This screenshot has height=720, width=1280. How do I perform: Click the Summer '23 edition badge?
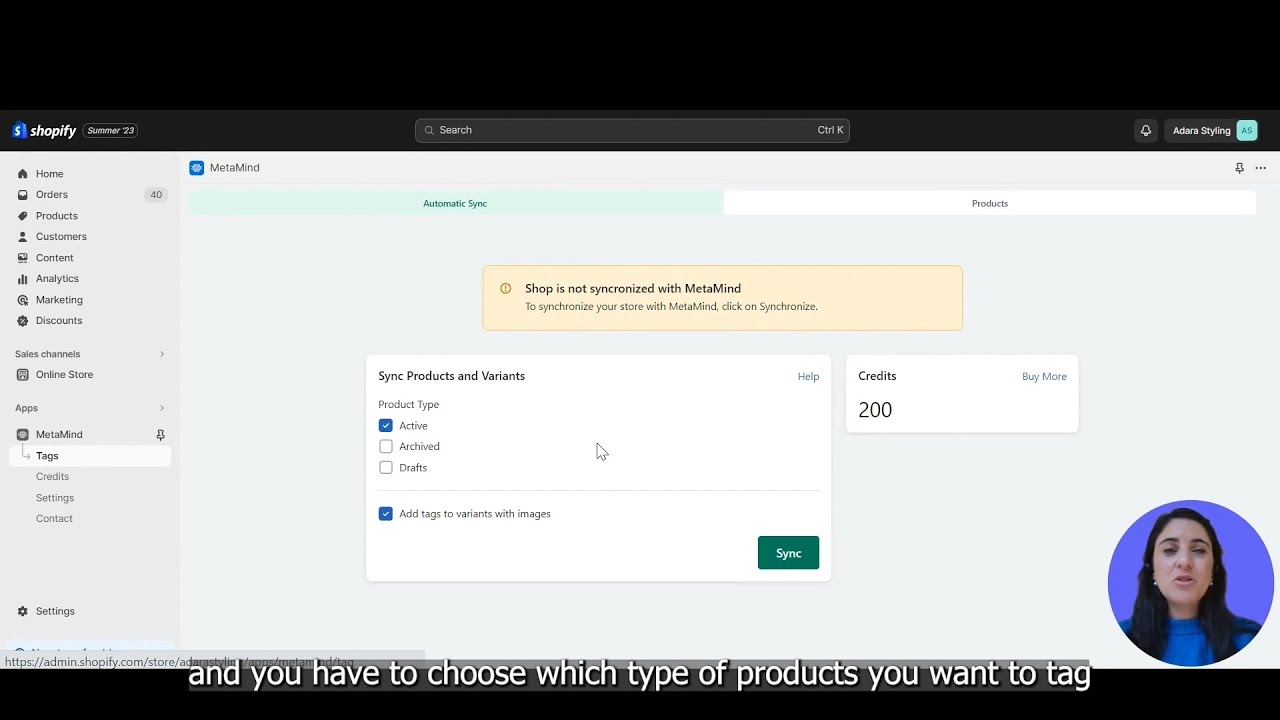pos(110,131)
